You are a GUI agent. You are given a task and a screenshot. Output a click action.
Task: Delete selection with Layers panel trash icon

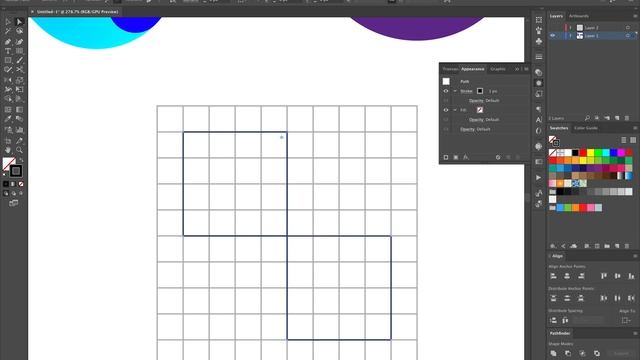coord(627,118)
